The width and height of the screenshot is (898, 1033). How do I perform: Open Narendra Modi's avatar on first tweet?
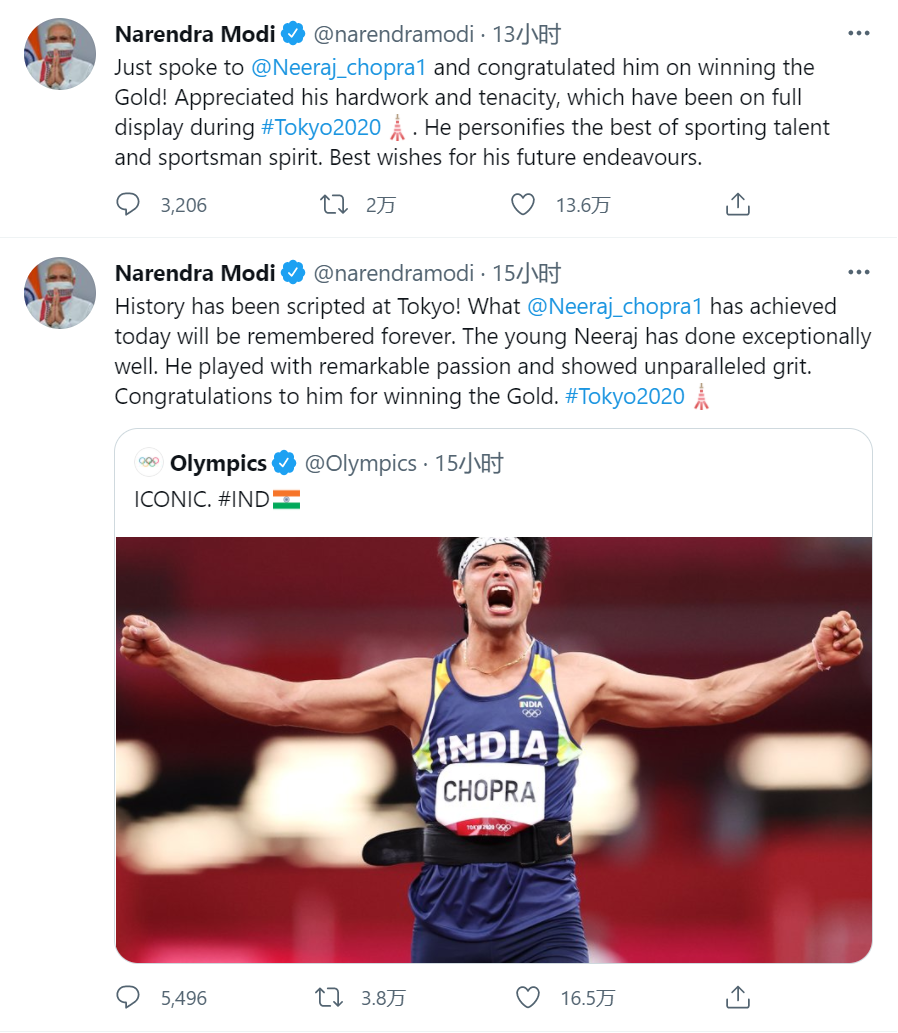click(x=60, y=54)
